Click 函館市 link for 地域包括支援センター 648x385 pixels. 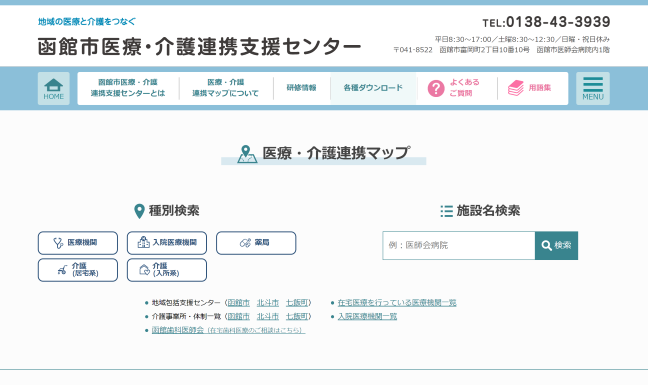(238, 303)
